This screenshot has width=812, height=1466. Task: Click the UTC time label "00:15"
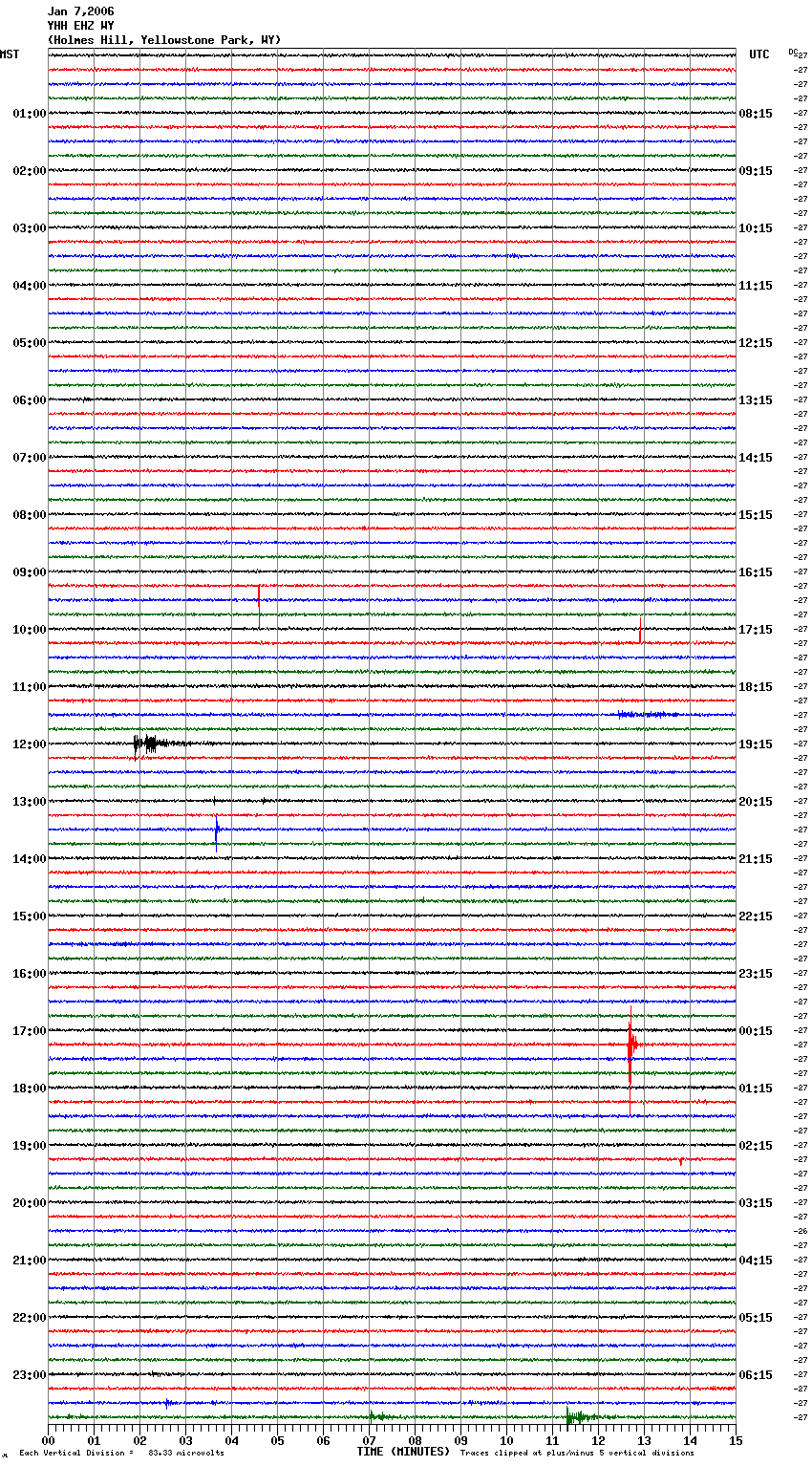point(756,1031)
